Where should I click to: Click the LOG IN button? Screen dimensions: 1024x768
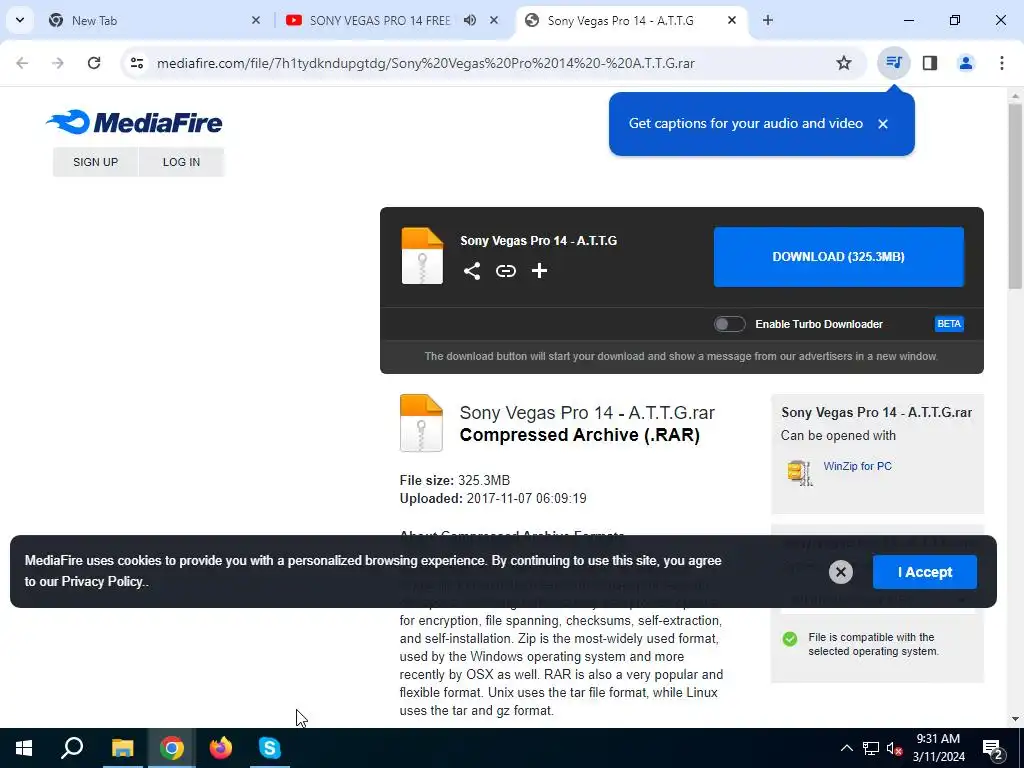pos(181,162)
